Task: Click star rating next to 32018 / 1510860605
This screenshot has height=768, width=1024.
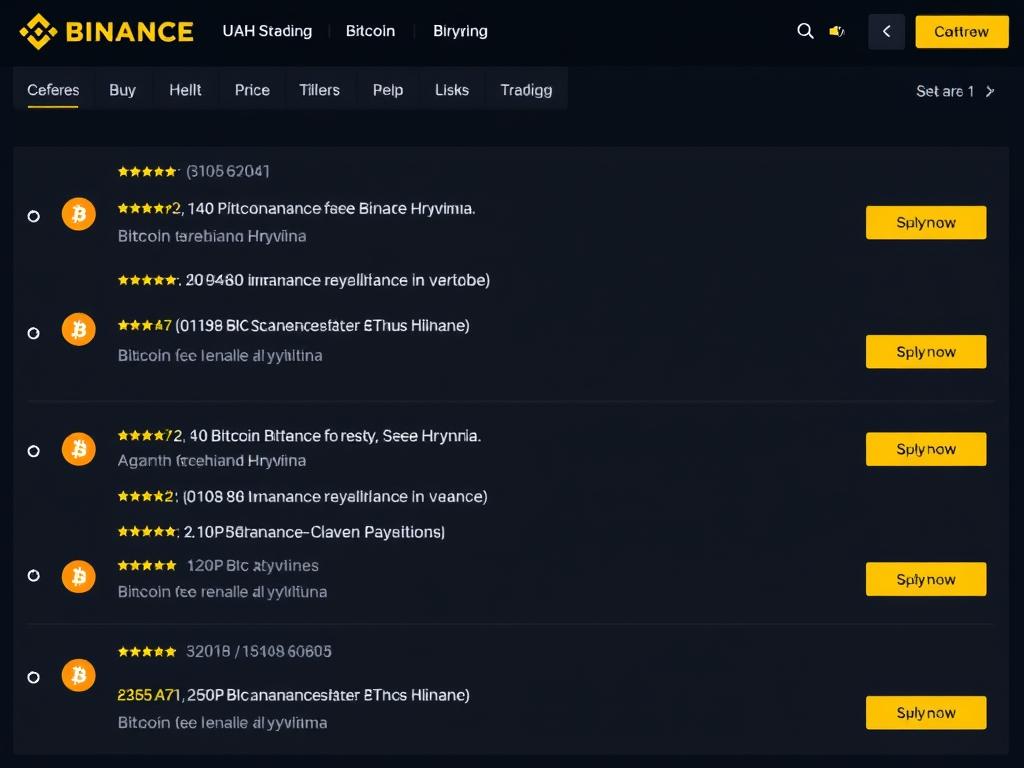Action: point(147,652)
